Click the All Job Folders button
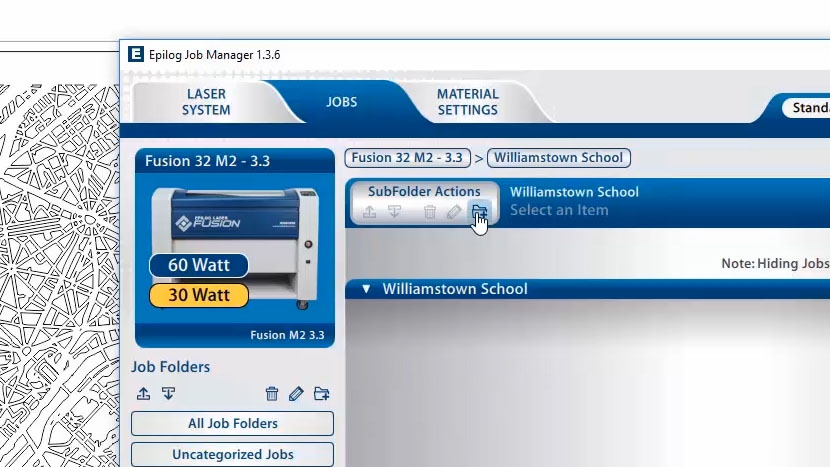 coord(232,424)
